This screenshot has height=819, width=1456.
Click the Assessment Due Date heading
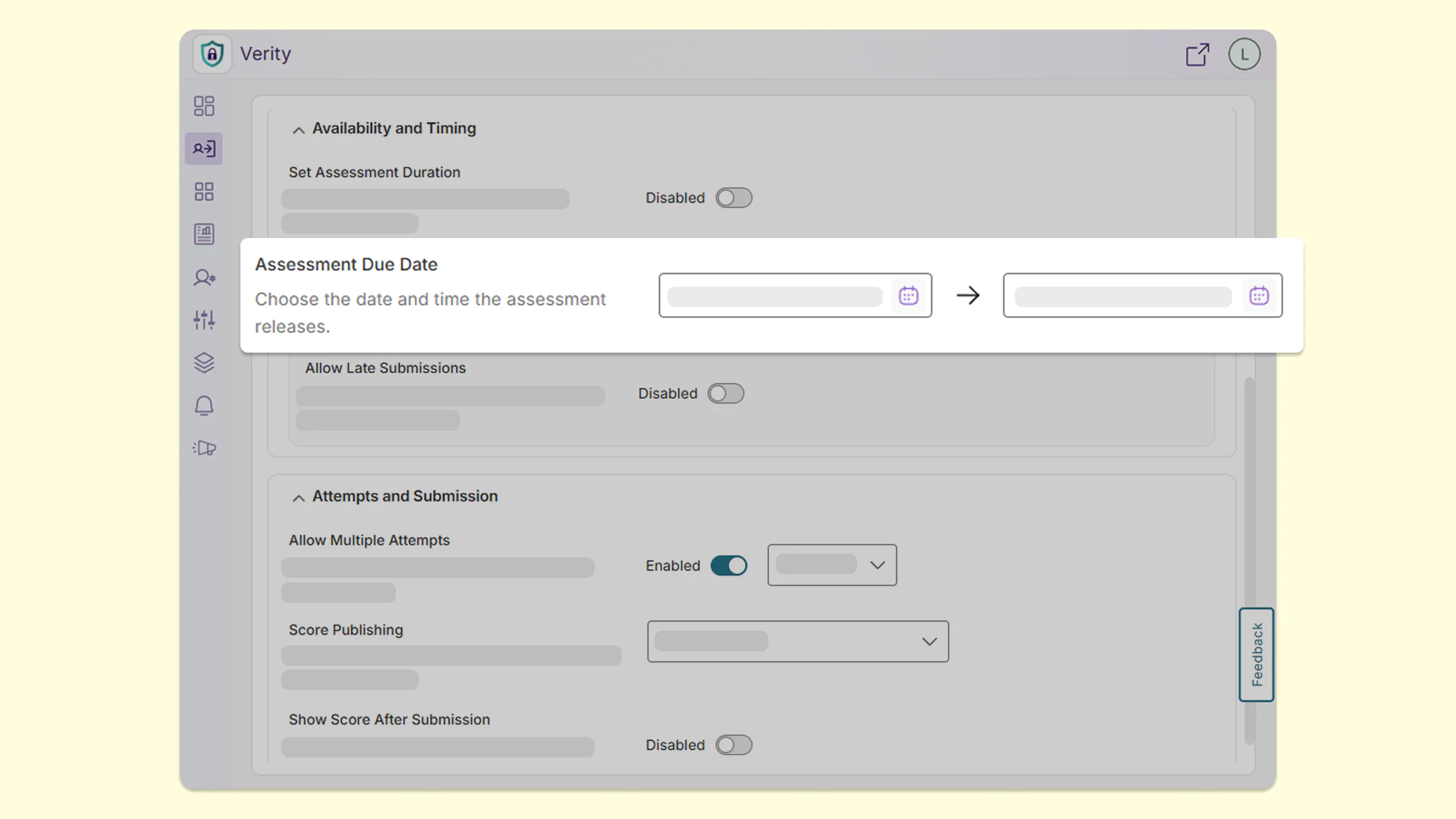346,265
